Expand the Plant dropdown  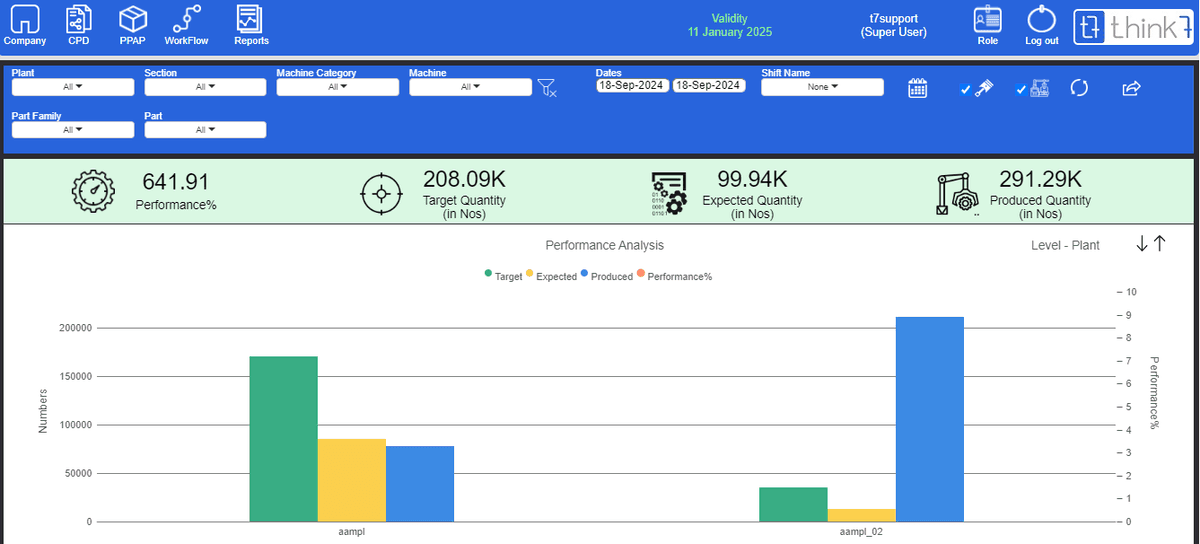[x=72, y=87]
